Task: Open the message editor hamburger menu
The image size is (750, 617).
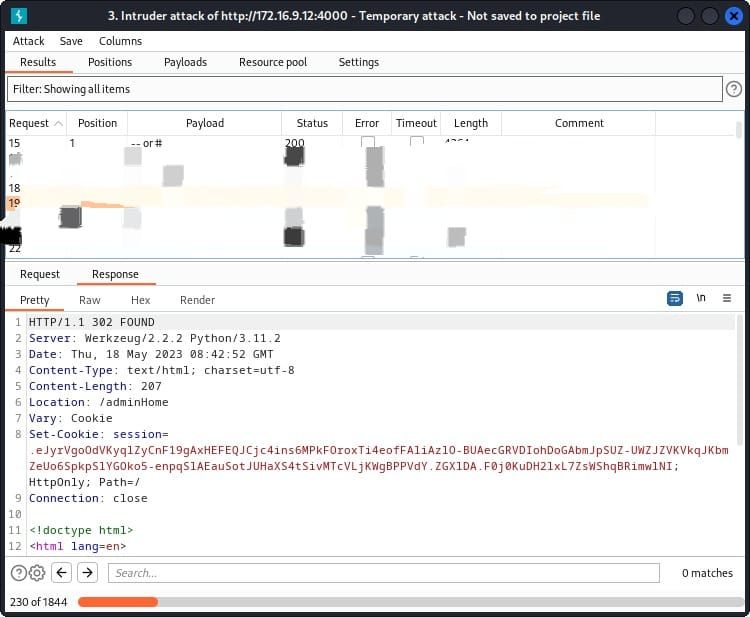Action: pos(727,298)
